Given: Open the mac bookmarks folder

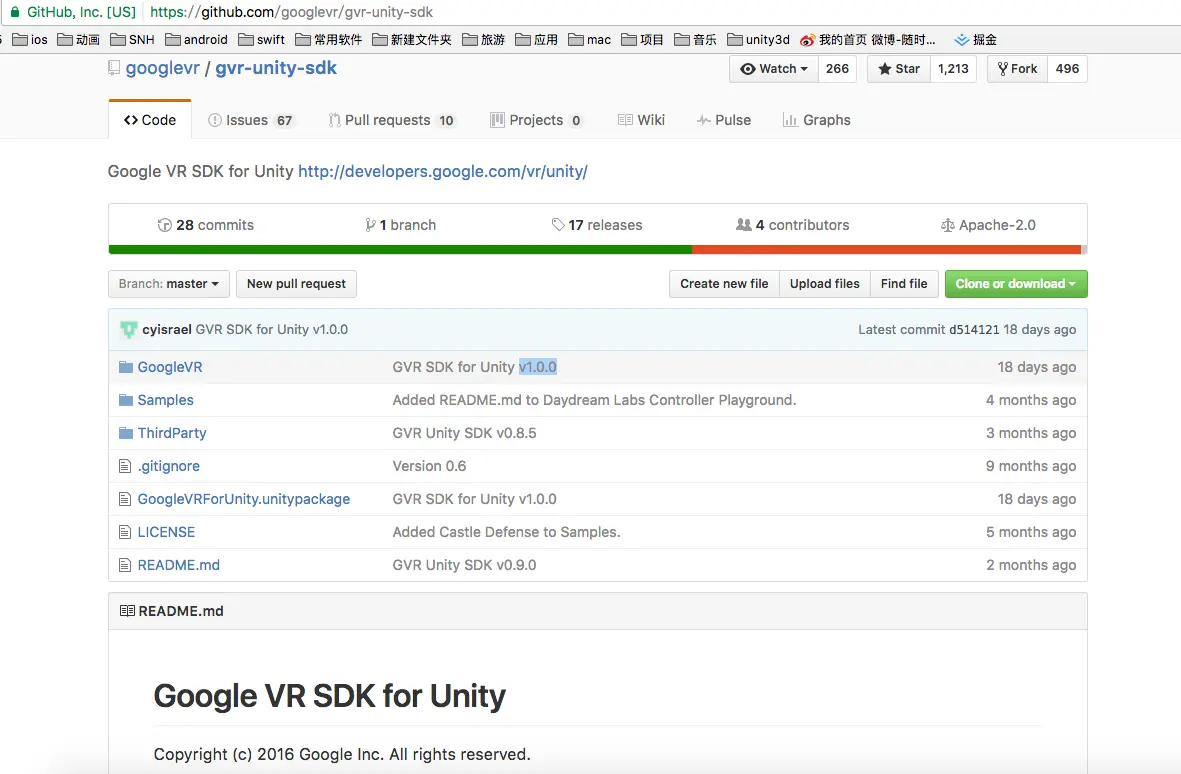Looking at the screenshot, I should tap(590, 39).
